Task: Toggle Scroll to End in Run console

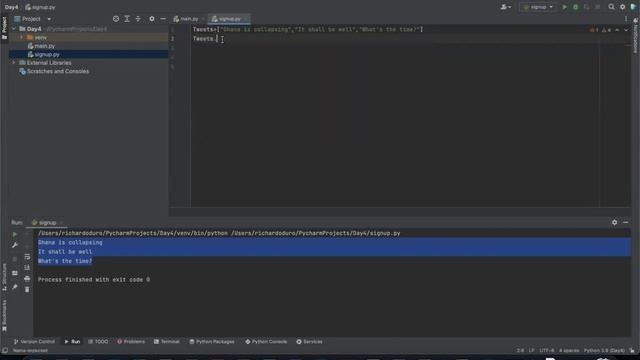Action: [27, 267]
